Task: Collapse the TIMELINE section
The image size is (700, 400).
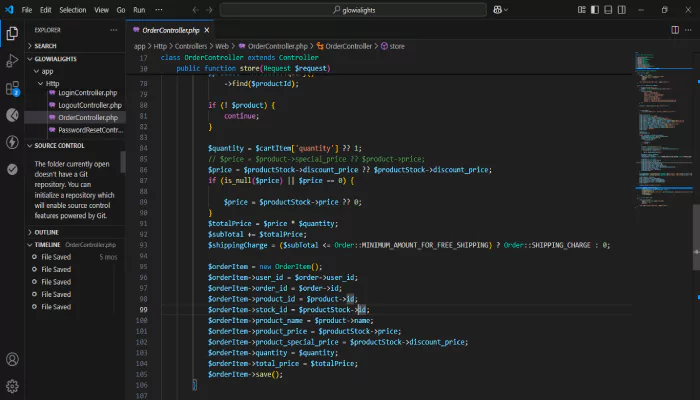Action: click(75, 245)
